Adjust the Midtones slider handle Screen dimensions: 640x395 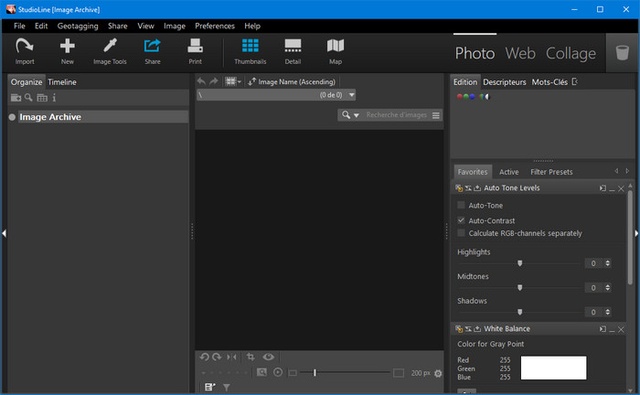point(520,288)
